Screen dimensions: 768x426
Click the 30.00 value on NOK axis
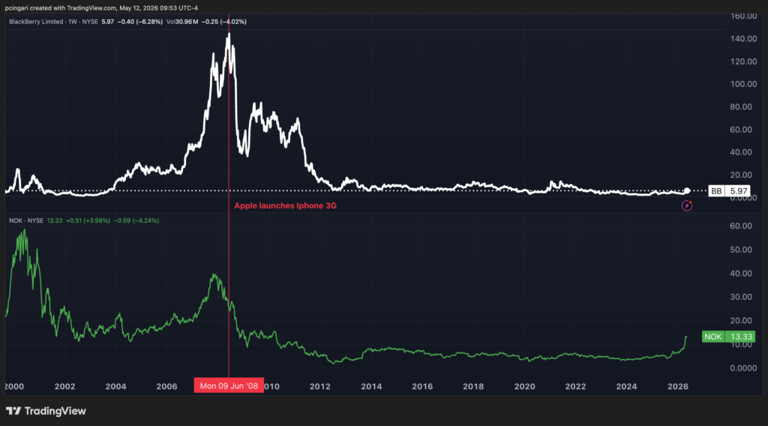click(741, 297)
